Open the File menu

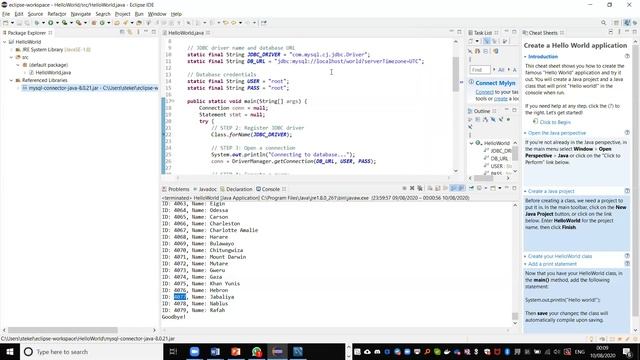(x=6, y=14)
